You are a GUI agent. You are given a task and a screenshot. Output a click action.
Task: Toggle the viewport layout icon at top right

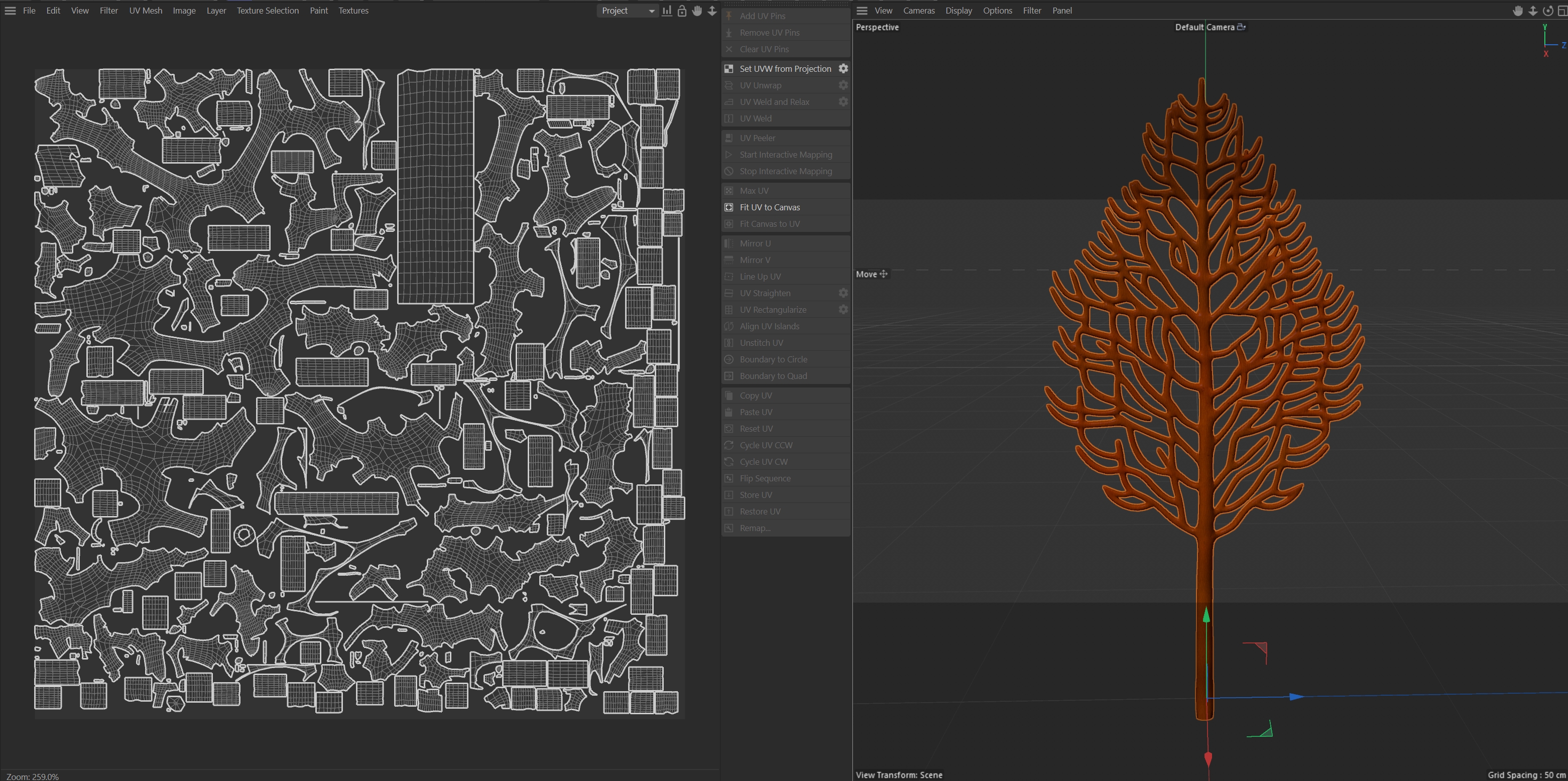coord(1561,11)
